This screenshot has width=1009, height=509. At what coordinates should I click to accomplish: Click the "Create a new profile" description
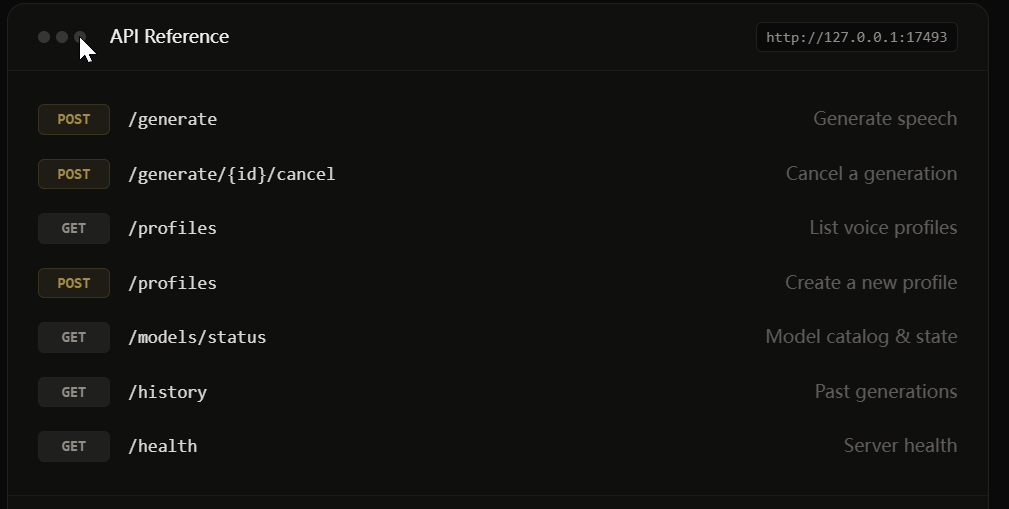870,283
